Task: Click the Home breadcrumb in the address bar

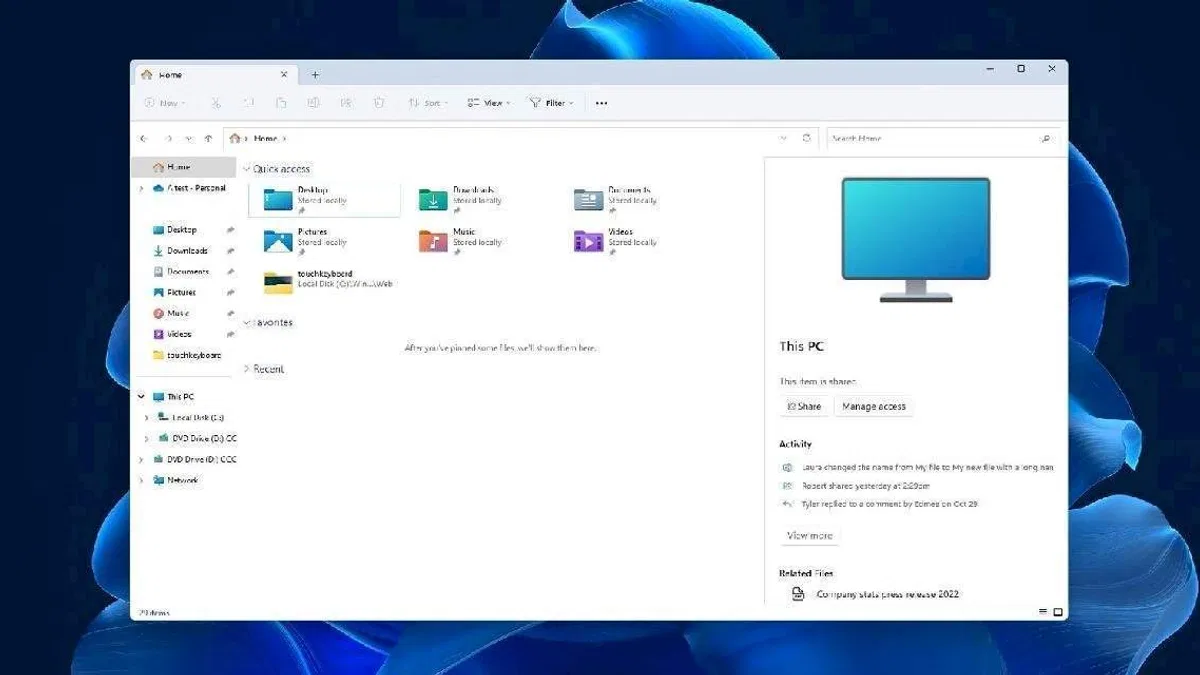Action: pos(265,139)
